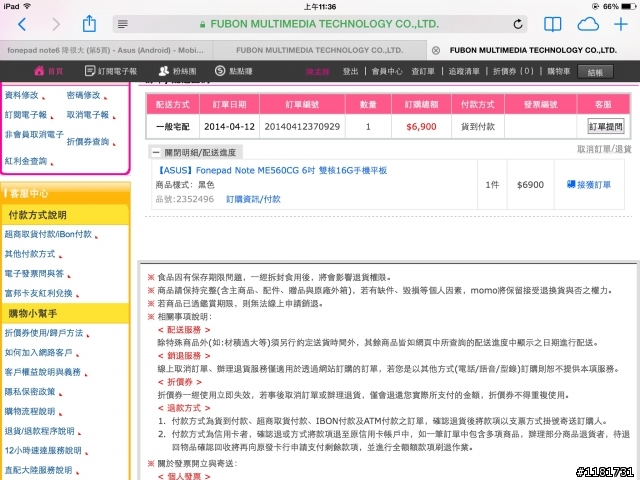Image resolution: width=640 pixels, height=480 pixels.
Task: Close the active FUBON tab
Action: (x=436, y=50)
